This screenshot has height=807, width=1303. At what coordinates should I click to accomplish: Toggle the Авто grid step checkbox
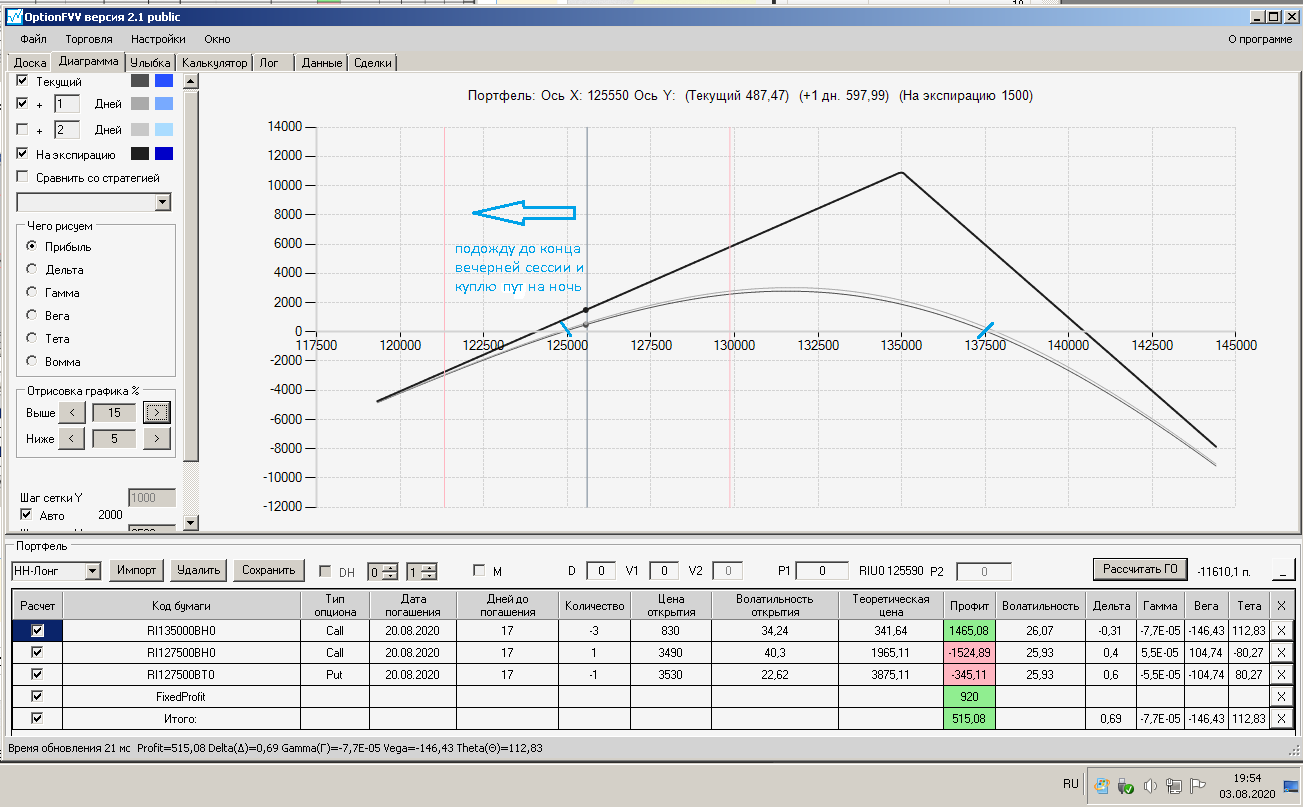(x=27, y=514)
